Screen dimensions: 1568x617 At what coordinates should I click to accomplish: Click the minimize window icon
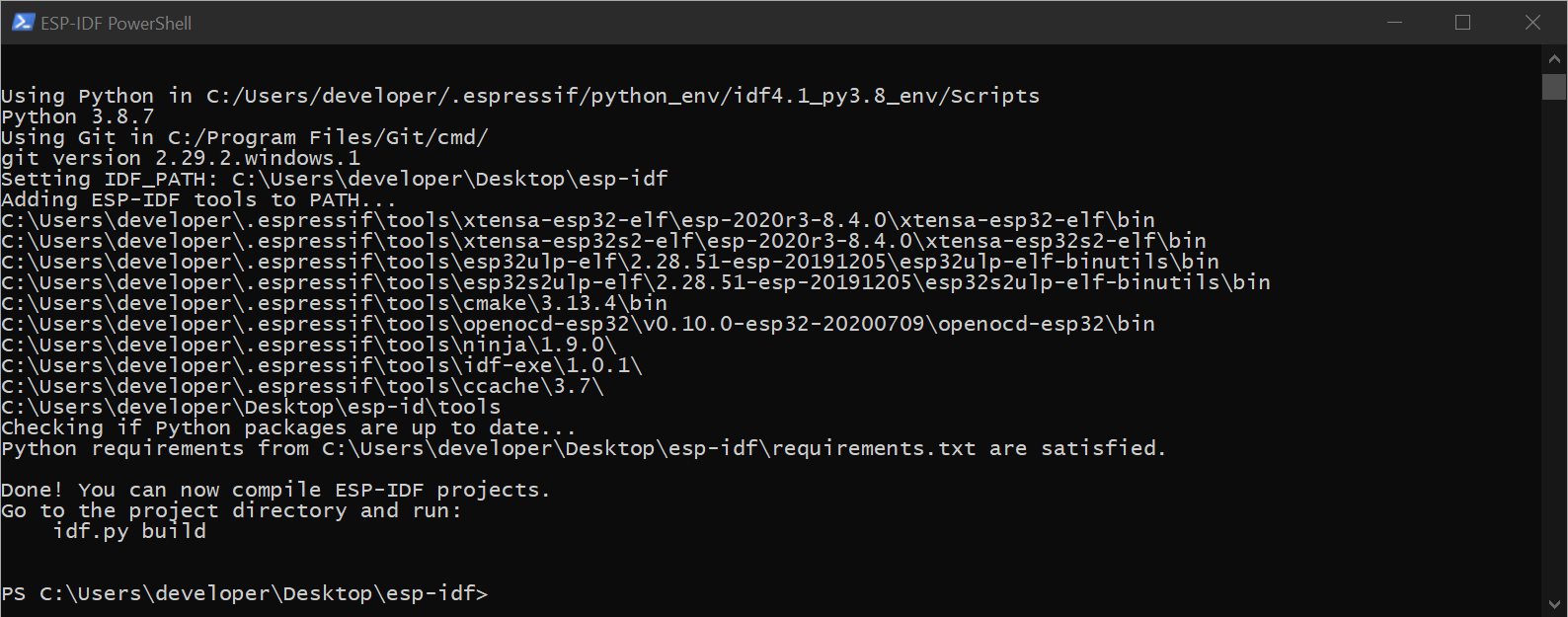1393,22
